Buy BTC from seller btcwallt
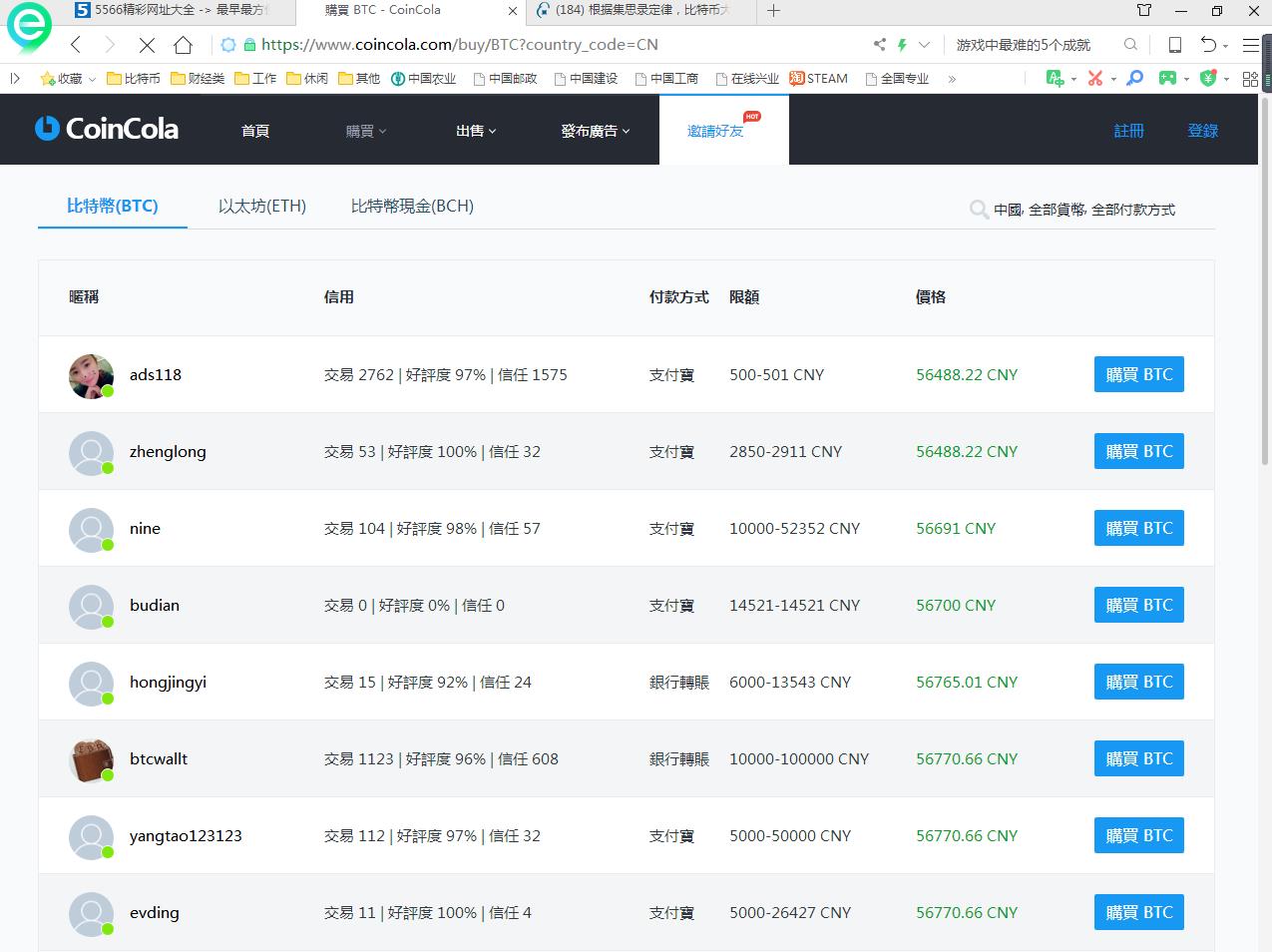The image size is (1272, 952). [1138, 758]
